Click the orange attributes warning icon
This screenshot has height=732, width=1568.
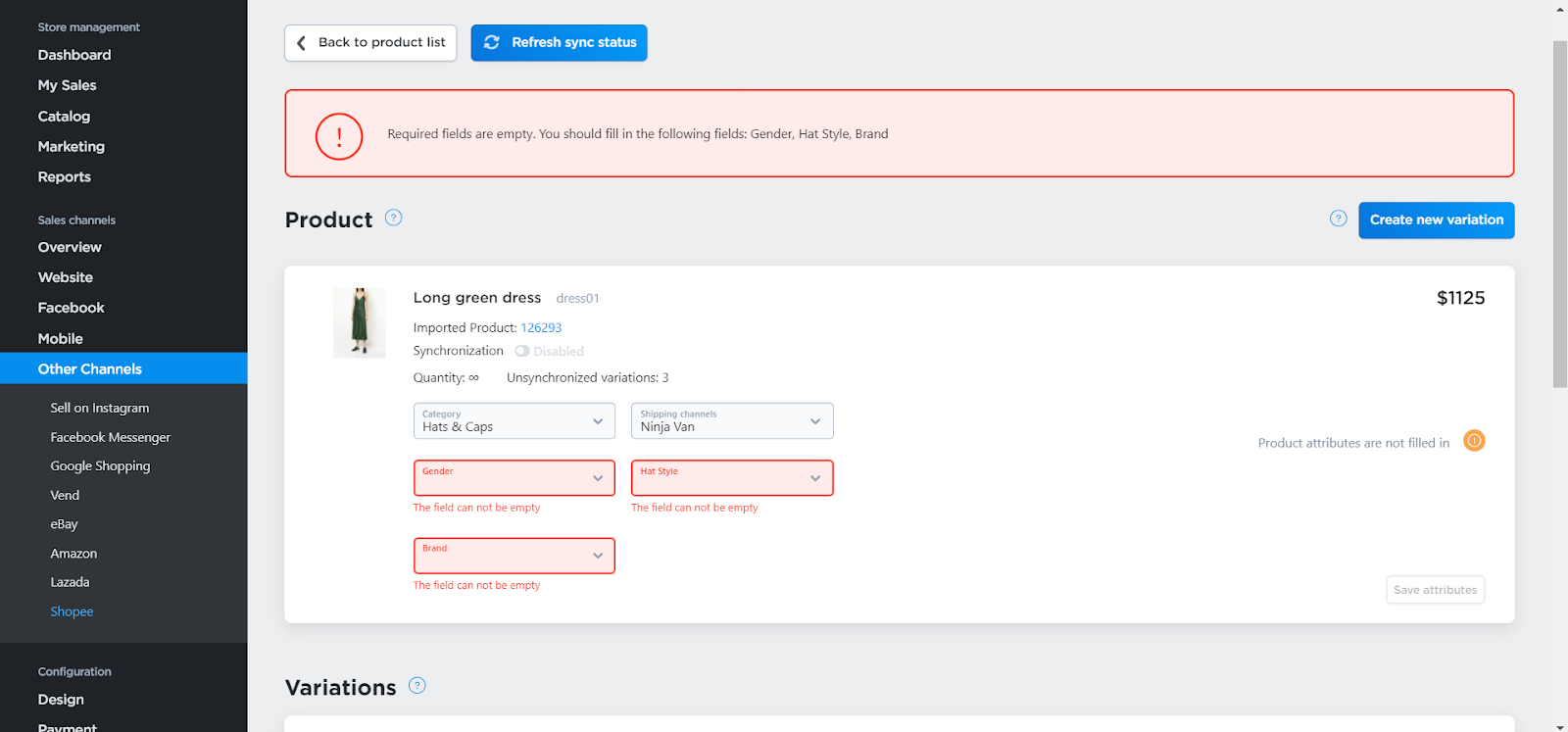[x=1474, y=441]
